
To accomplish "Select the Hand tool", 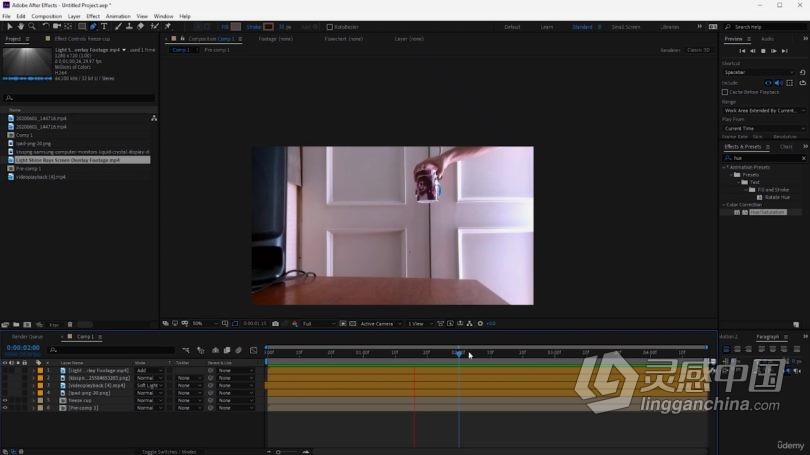I will click(x=21, y=26).
